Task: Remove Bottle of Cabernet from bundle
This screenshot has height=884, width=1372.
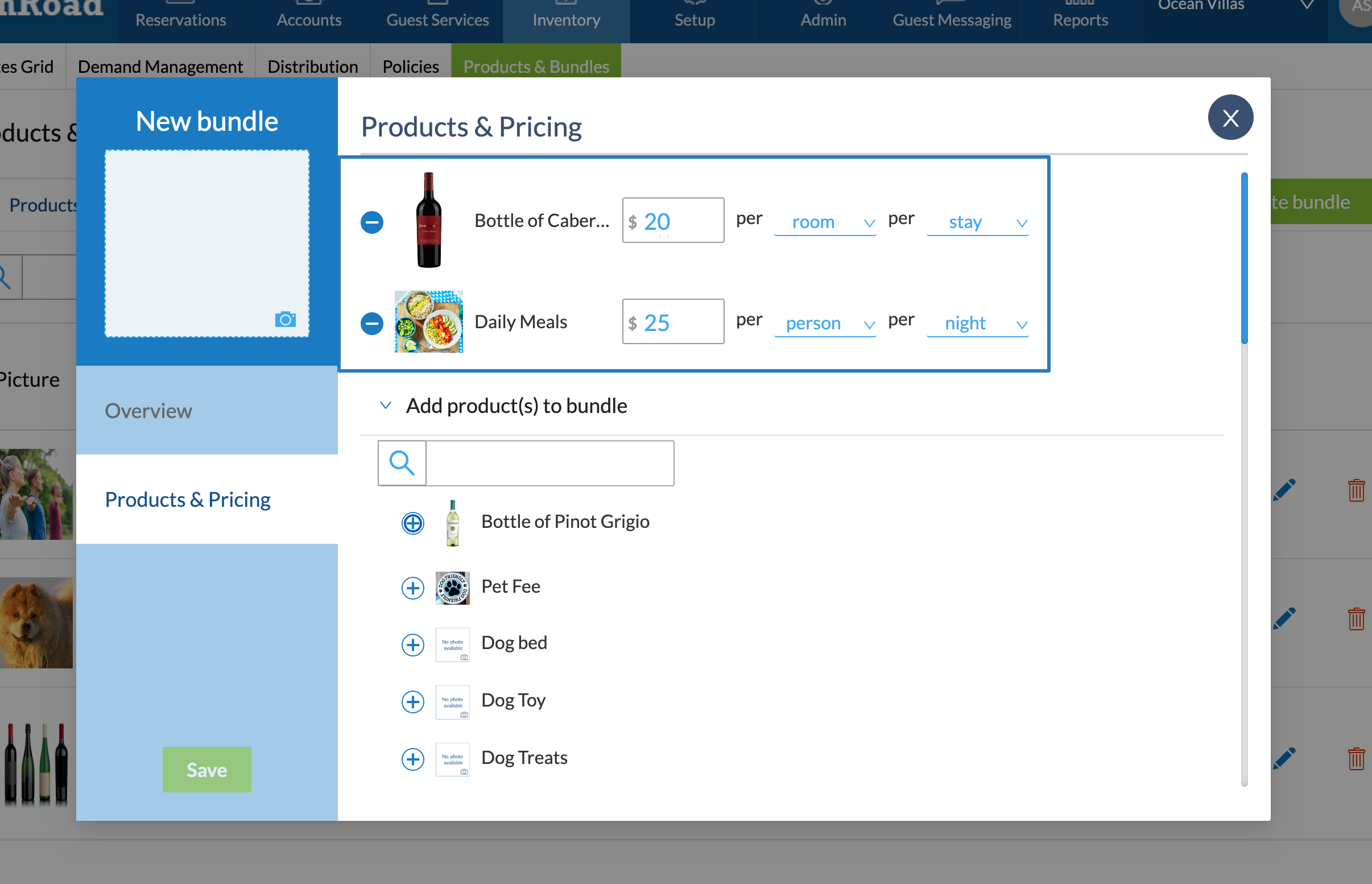Action: point(372,222)
